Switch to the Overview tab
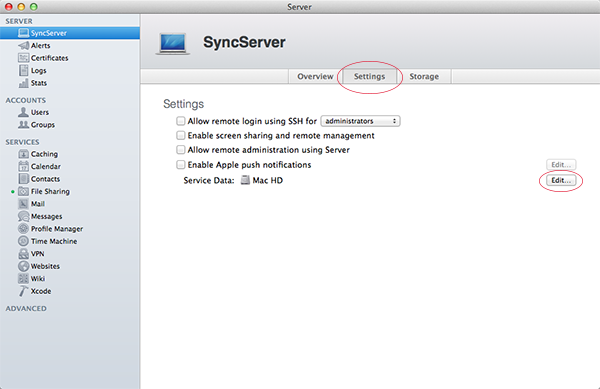Screen dimensions: 600x389 (x=315, y=76)
